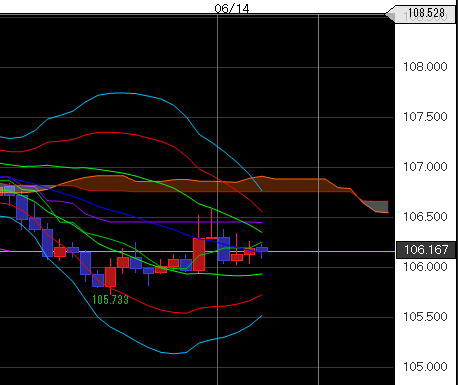
Task: Click the orange horizontal current price line
Action: [197, 251]
